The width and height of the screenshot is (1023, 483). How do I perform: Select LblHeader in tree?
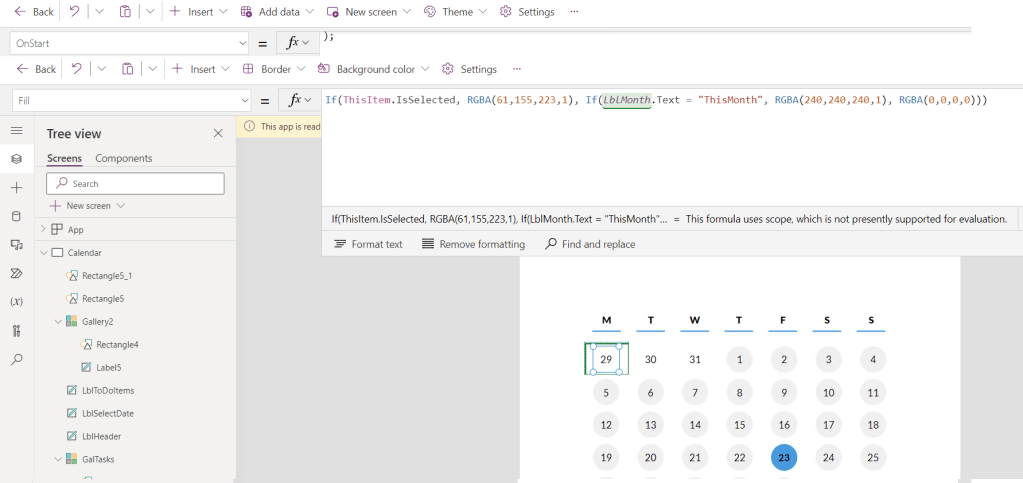pyautogui.click(x=101, y=436)
